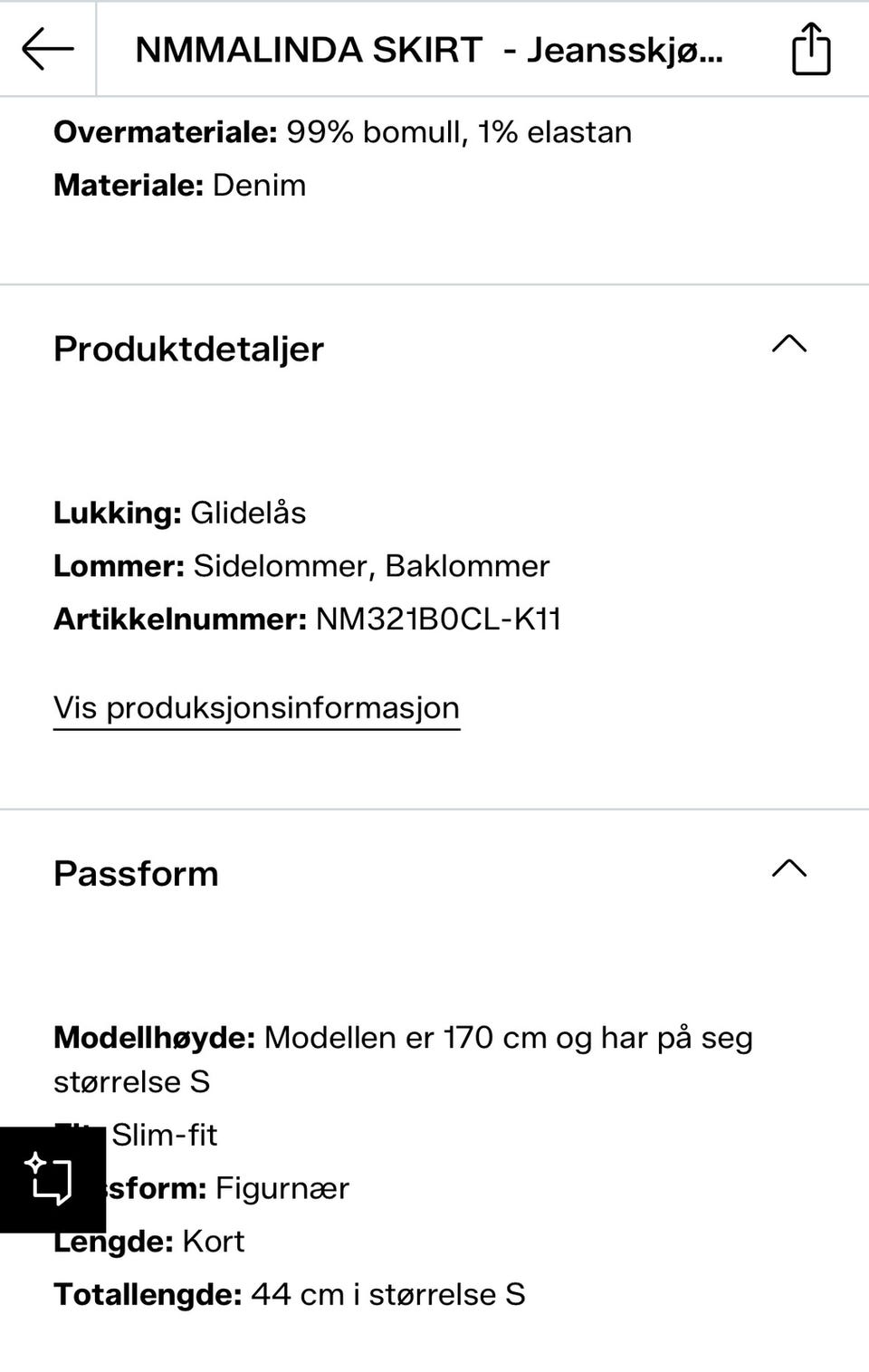Click the Produktdetaljer section heading
Image resolution: width=869 pixels, height=1372 pixels.
pos(188,349)
